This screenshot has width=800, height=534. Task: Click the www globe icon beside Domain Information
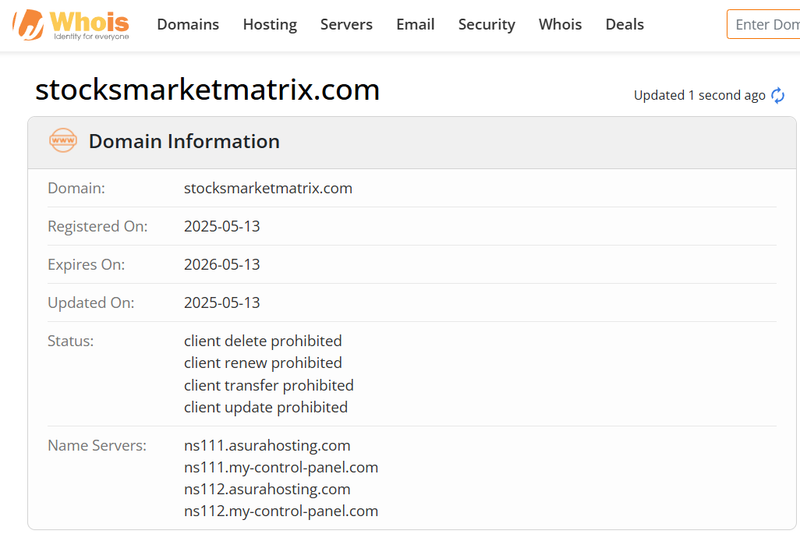point(63,140)
